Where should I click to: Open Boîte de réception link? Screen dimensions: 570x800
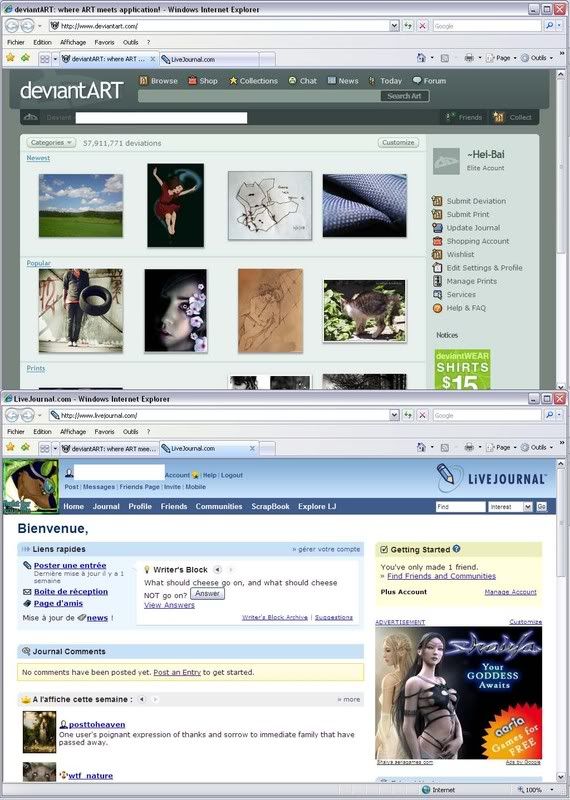(71, 591)
